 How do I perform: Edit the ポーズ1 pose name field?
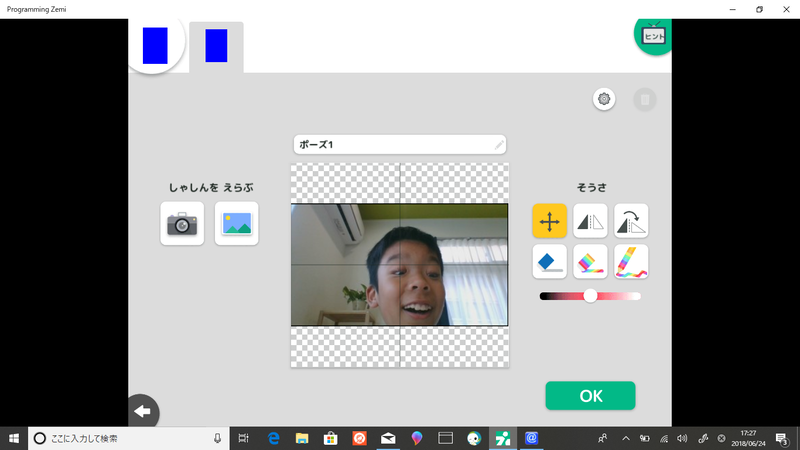(399, 145)
